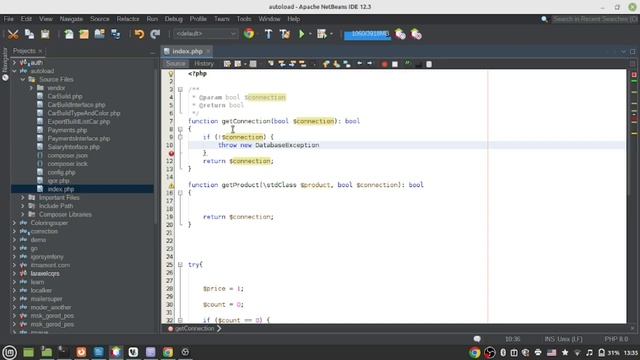Collapse the code fold at the try block, line 25

tap(180, 265)
